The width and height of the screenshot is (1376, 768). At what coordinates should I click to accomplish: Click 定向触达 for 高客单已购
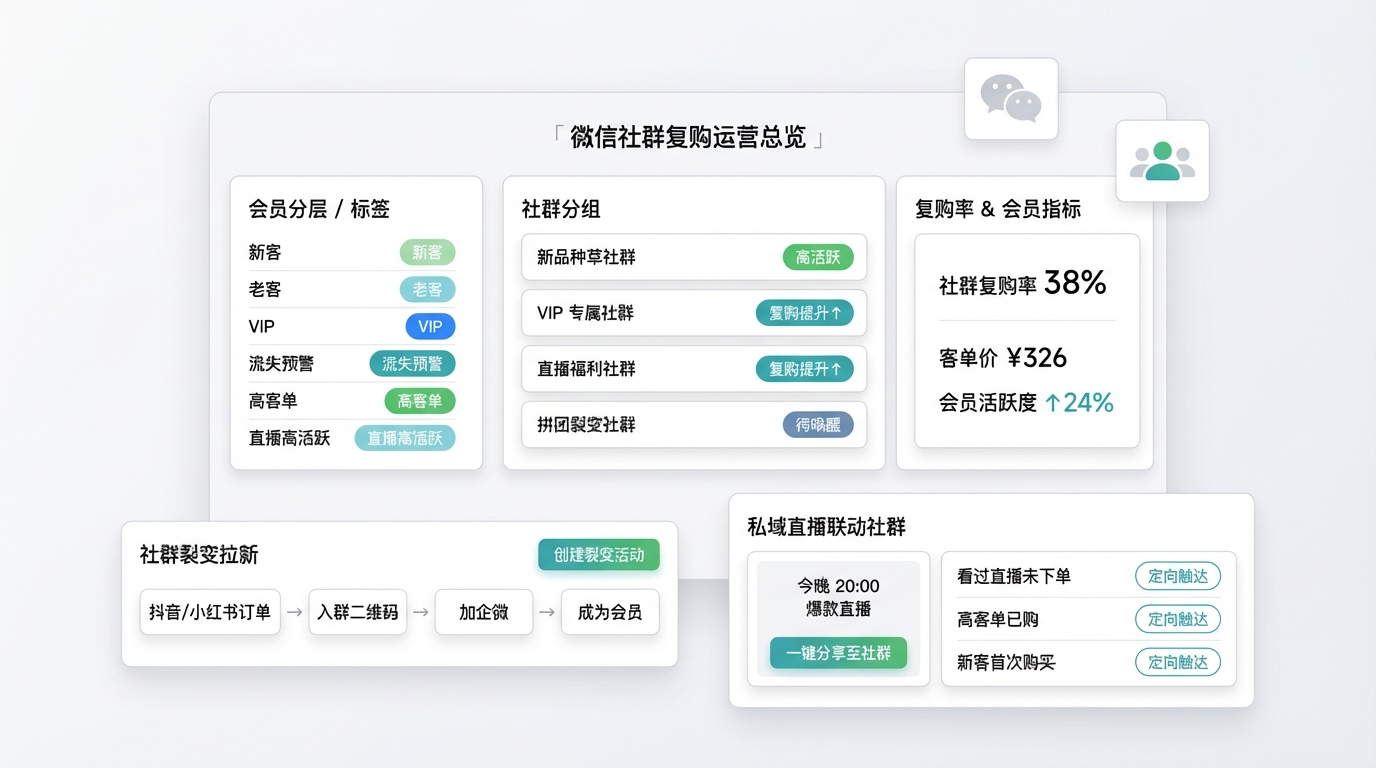(x=1177, y=619)
